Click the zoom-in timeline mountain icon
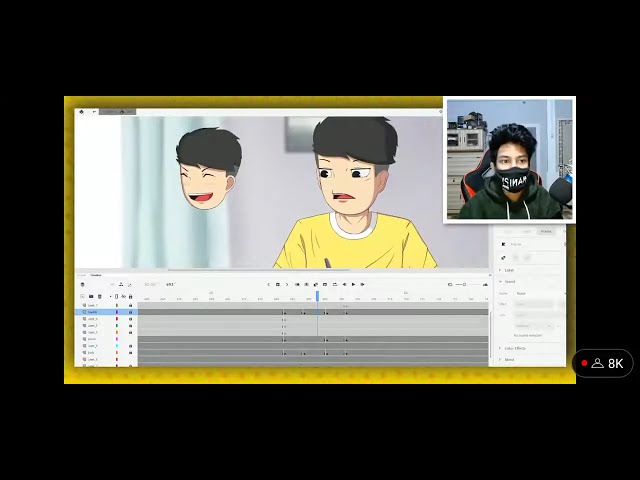The width and height of the screenshot is (640, 480). point(485,284)
